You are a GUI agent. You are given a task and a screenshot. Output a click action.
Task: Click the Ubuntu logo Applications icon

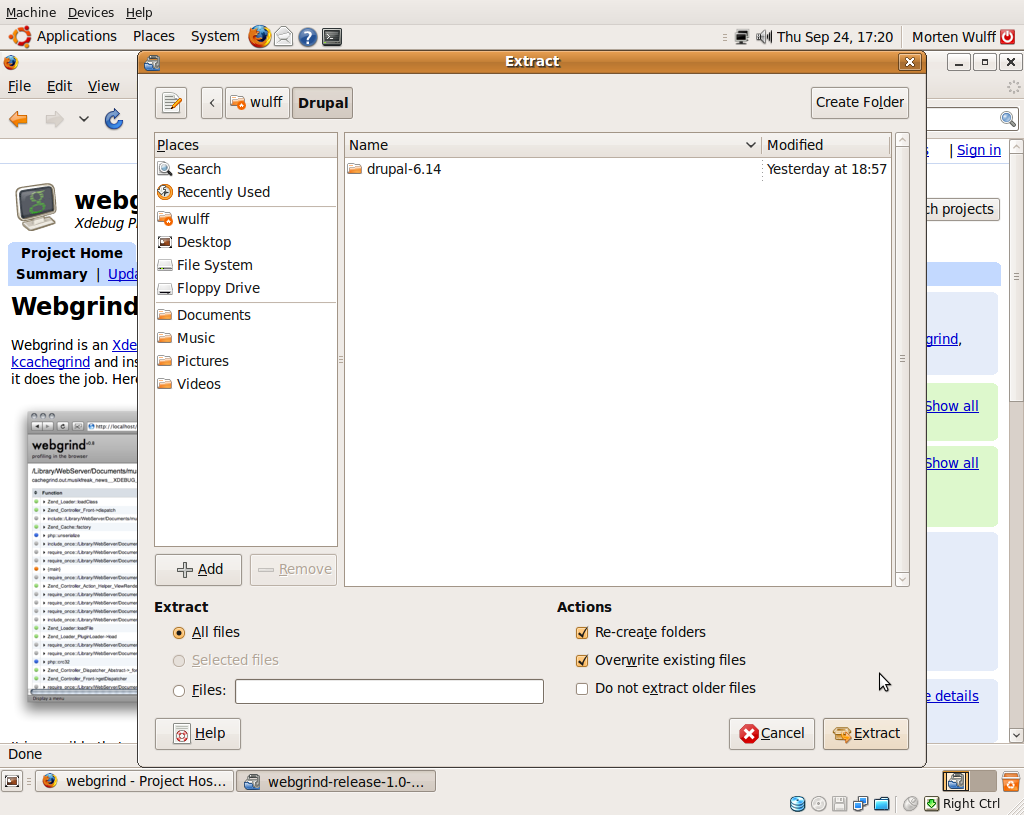pyautogui.click(x=20, y=37)
